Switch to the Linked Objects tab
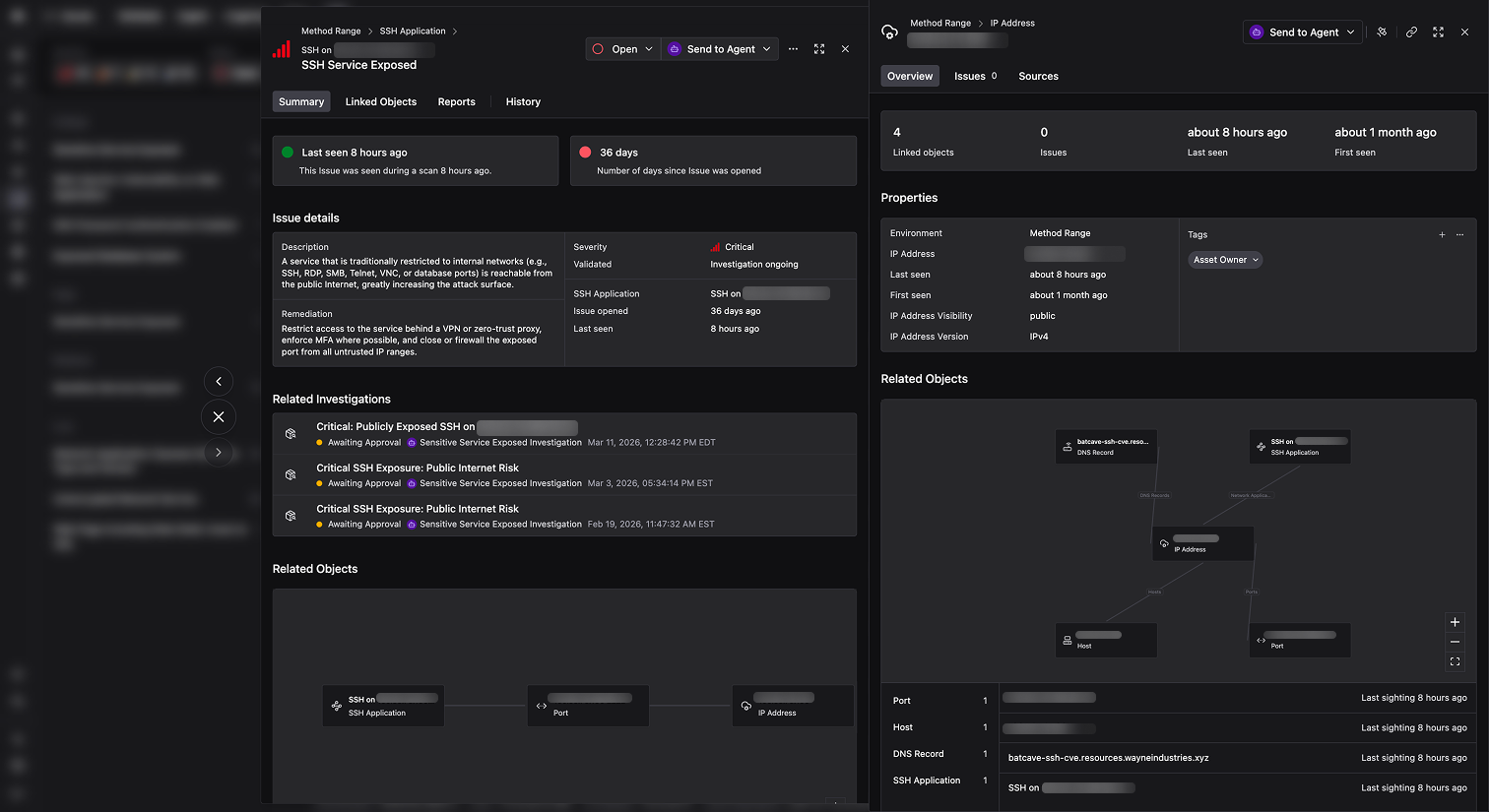This screenshot has width=1489, height=812. pos(381,101)
